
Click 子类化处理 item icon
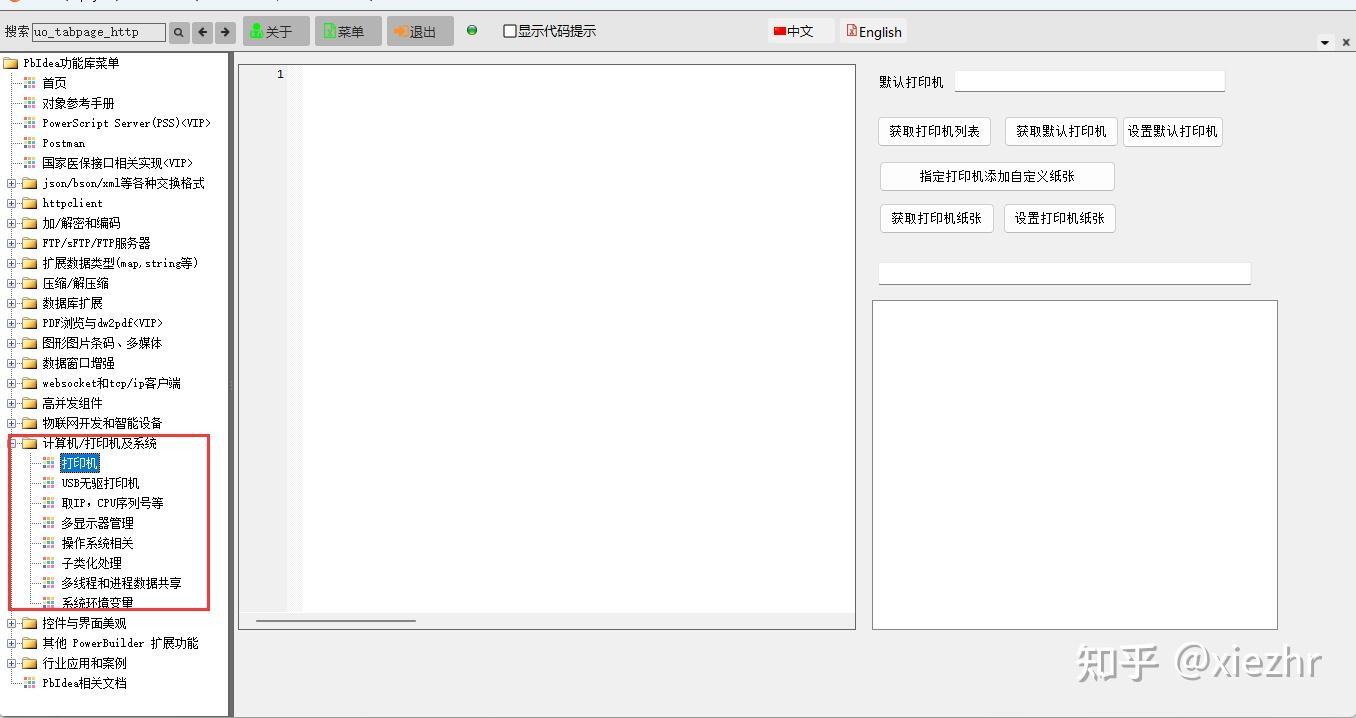pos(49,563)
